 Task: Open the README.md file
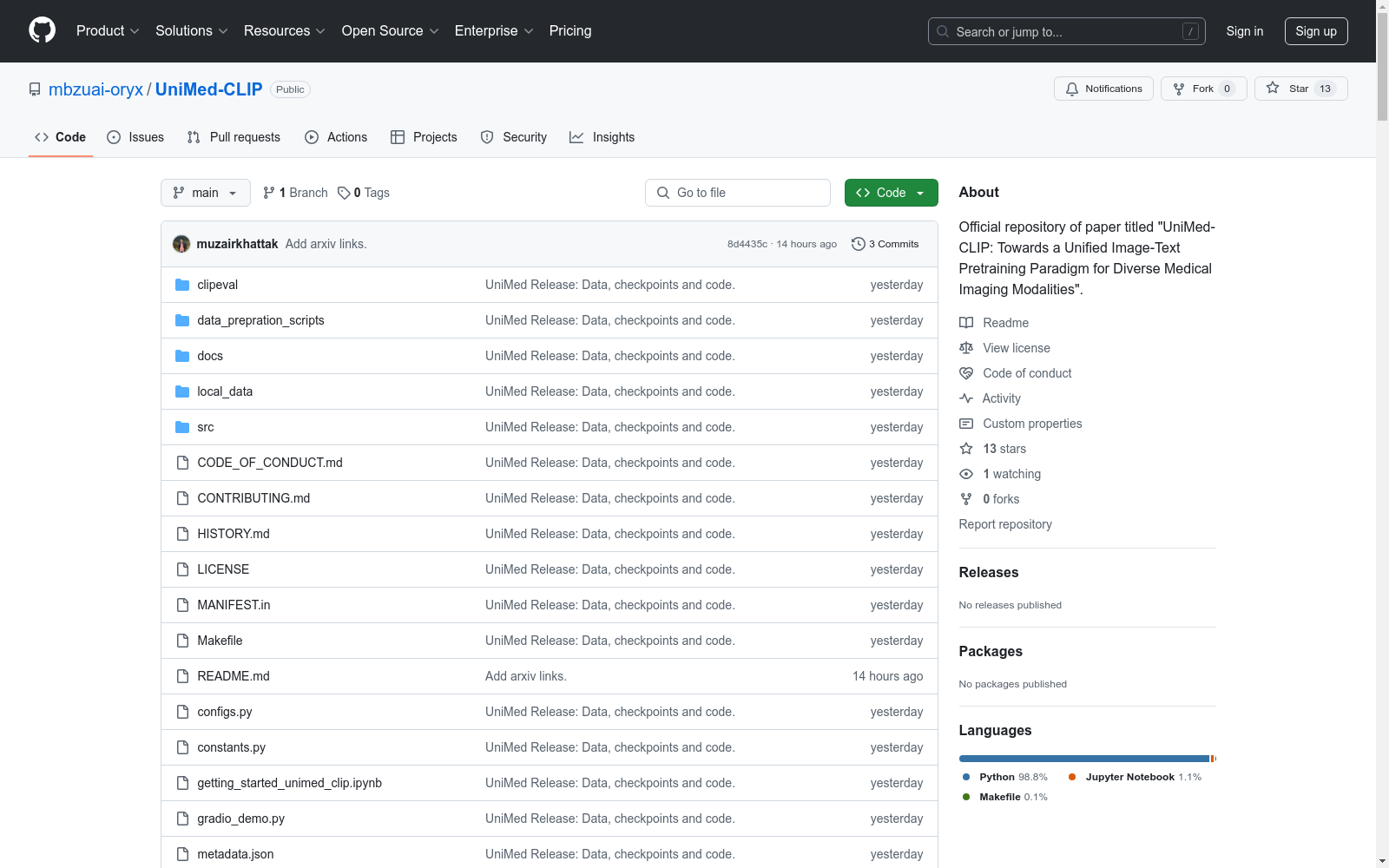[x=234, y=676]
